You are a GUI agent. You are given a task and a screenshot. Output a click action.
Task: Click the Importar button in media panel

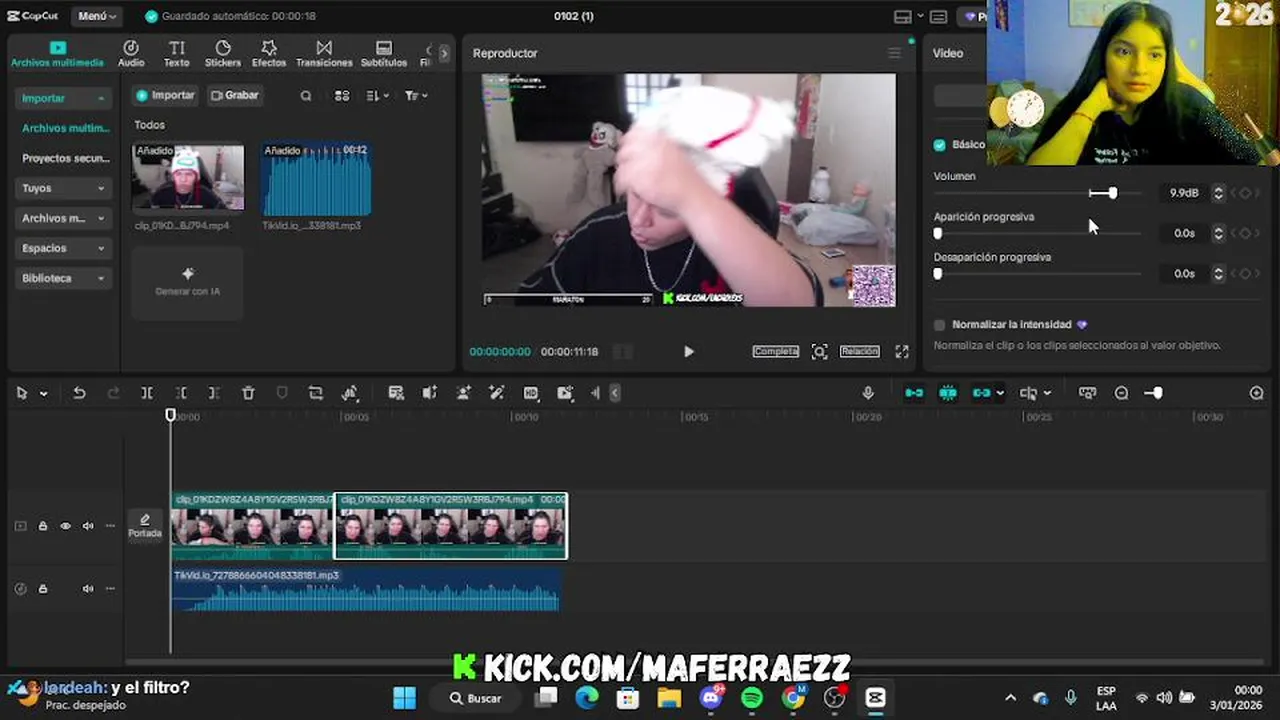point(166,95)
